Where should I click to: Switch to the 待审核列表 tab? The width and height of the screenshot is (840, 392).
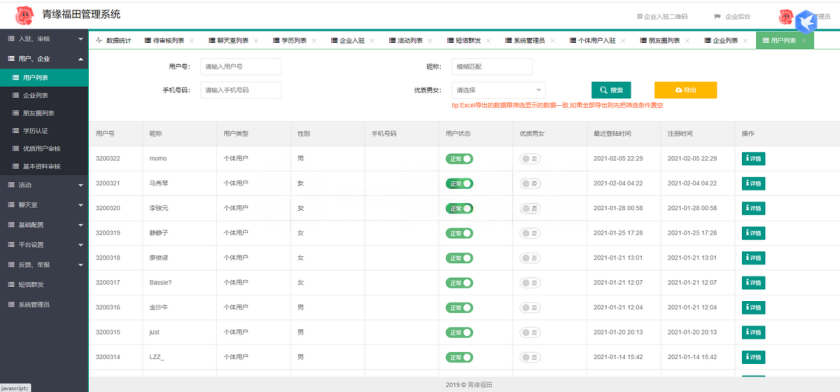coord(170,40)
